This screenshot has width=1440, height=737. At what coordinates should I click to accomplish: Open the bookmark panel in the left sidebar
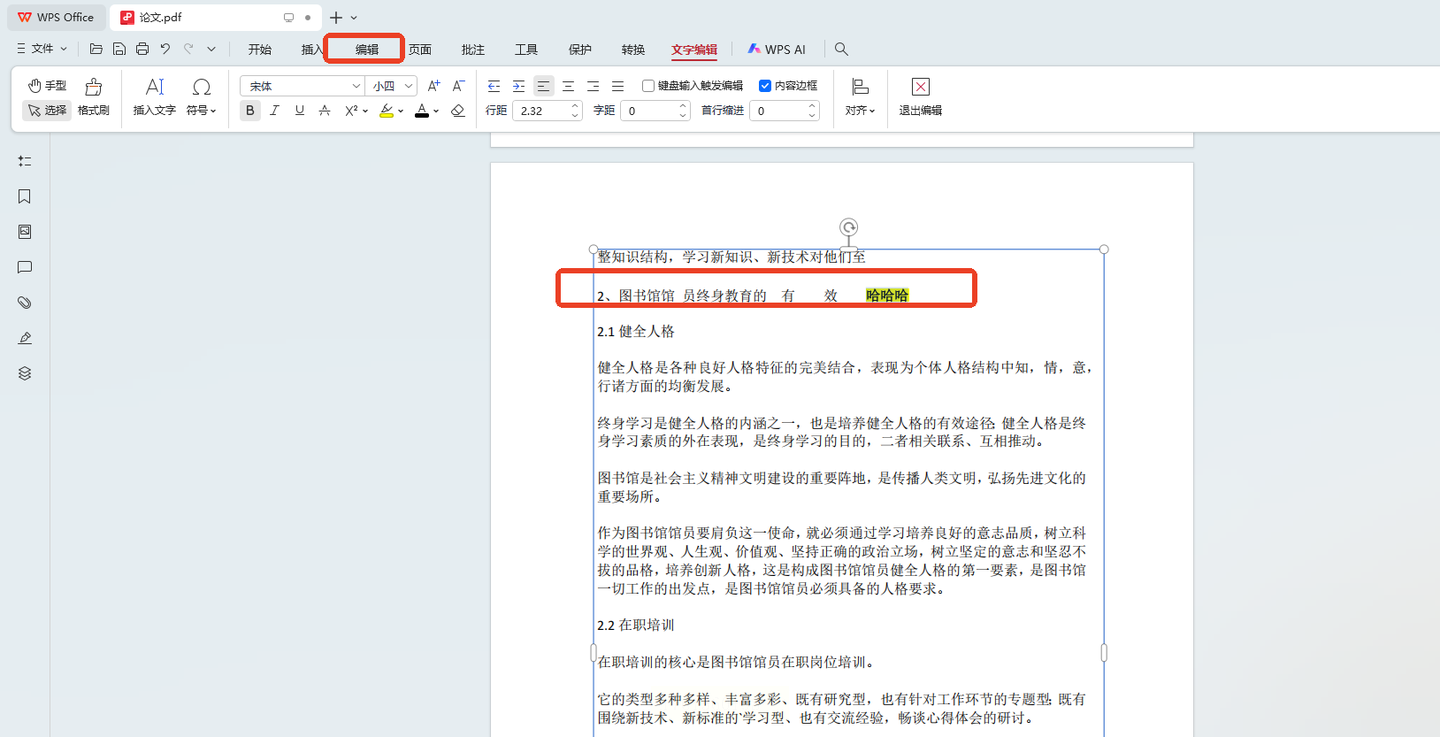coord(25,196)
